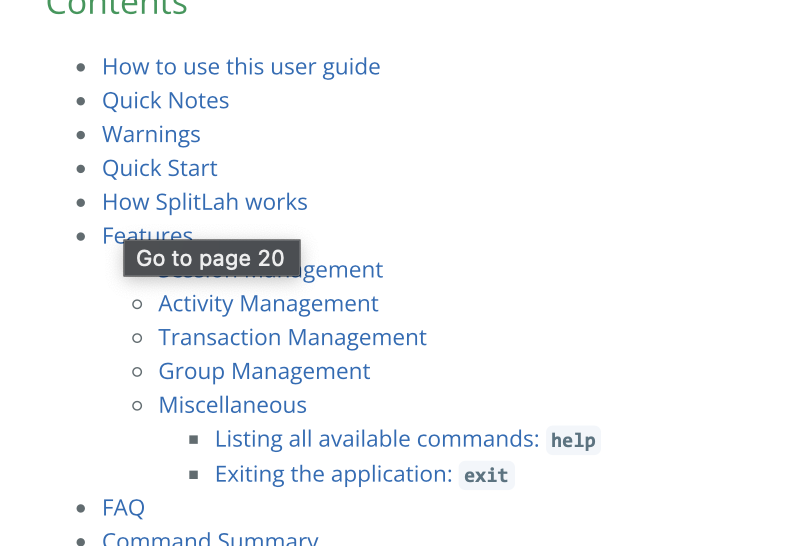Jump to the Quick Start section
The height and width of the screenshot is (546, 802).
pyautogui.click(x=160, y=168)
